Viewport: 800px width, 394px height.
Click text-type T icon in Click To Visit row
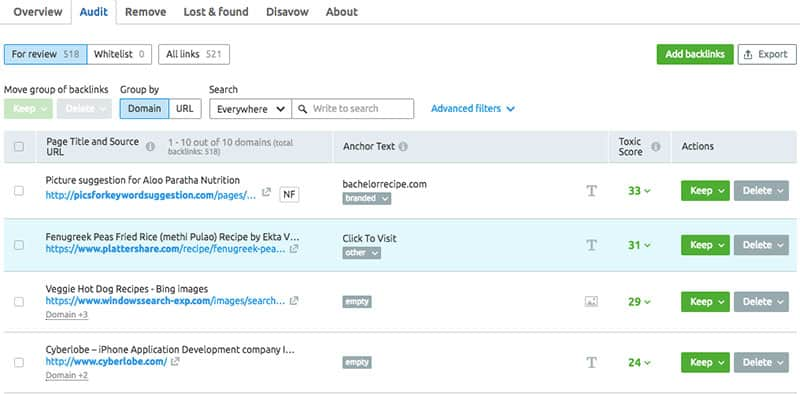coord(591,245)
